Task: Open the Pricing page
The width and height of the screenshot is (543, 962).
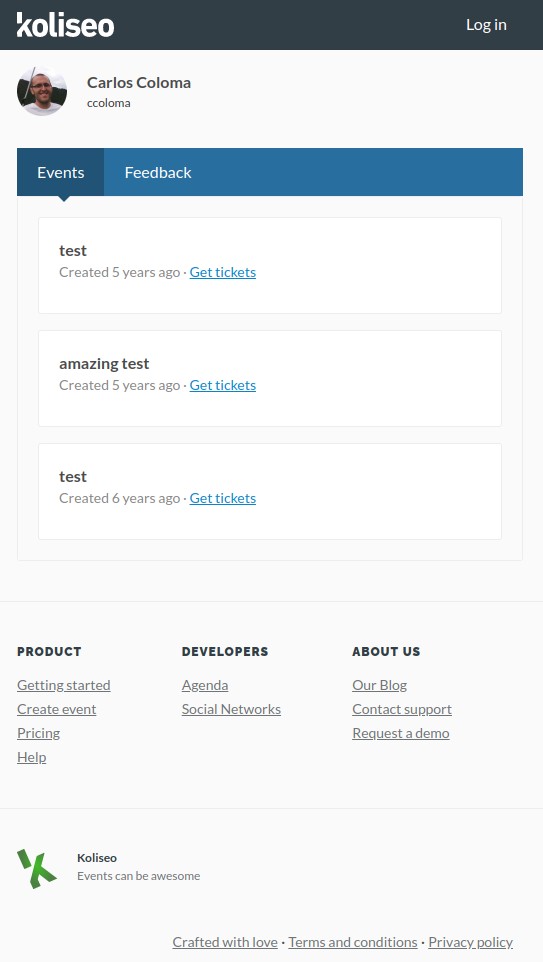Action: point(39,733)
